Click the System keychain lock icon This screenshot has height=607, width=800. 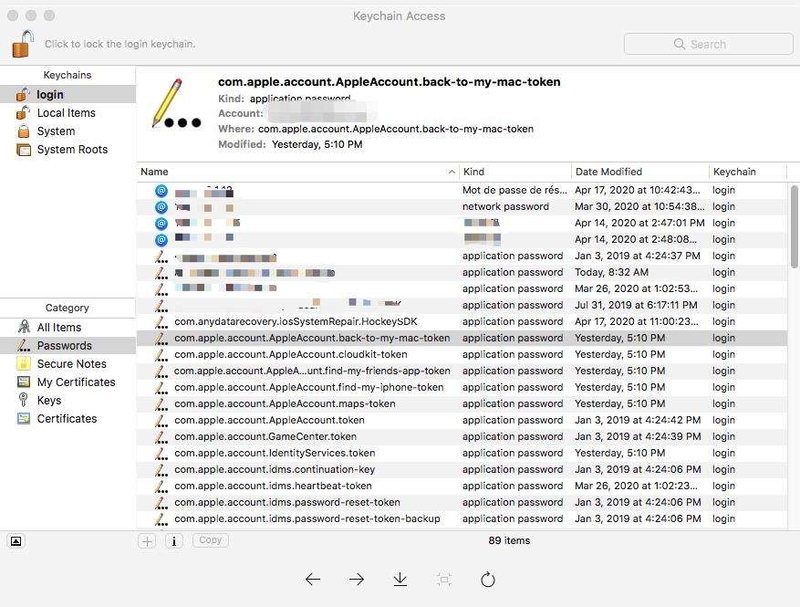coord(23,131)
